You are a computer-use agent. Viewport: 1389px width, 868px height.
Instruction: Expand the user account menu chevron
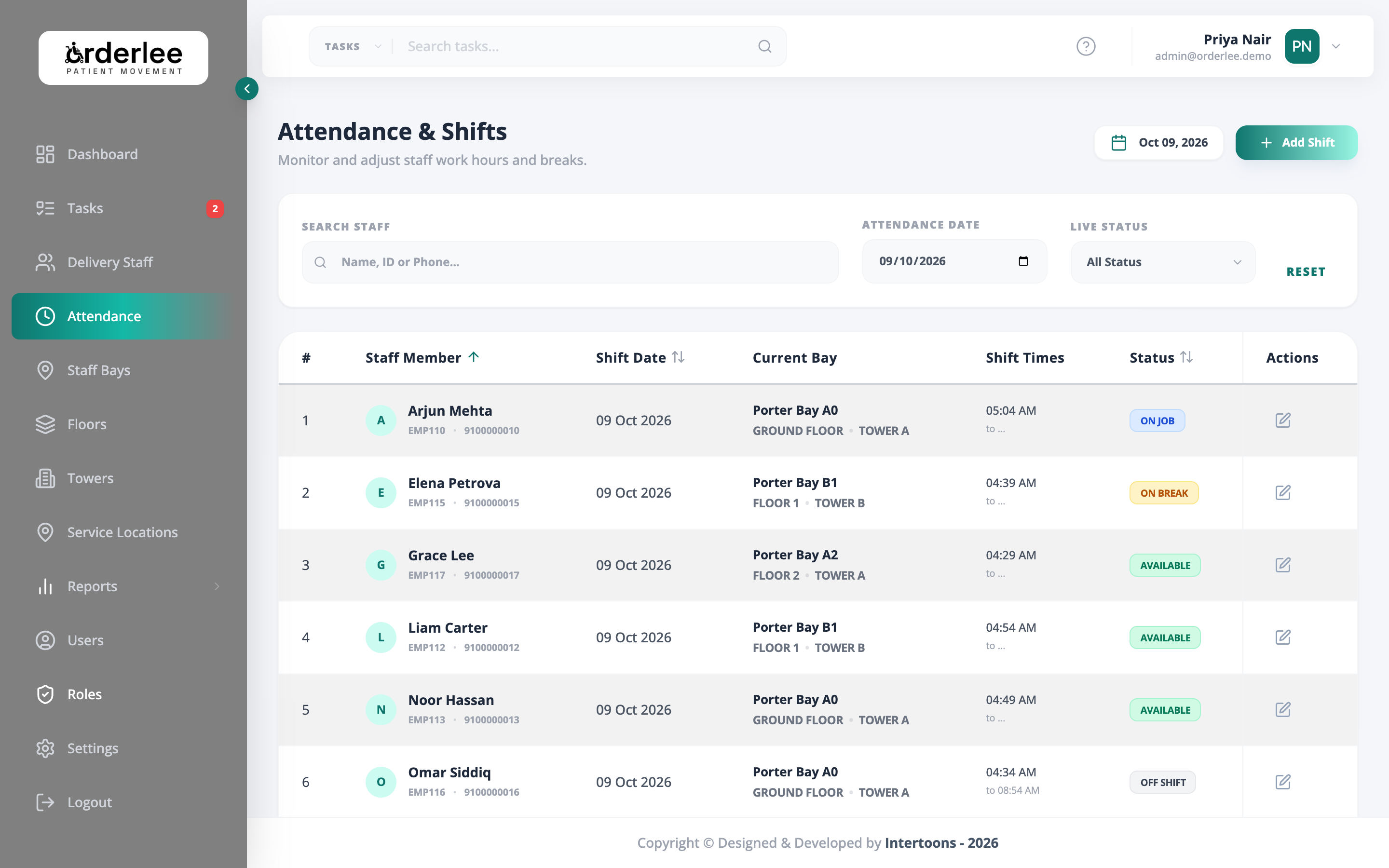[1335, 46]
